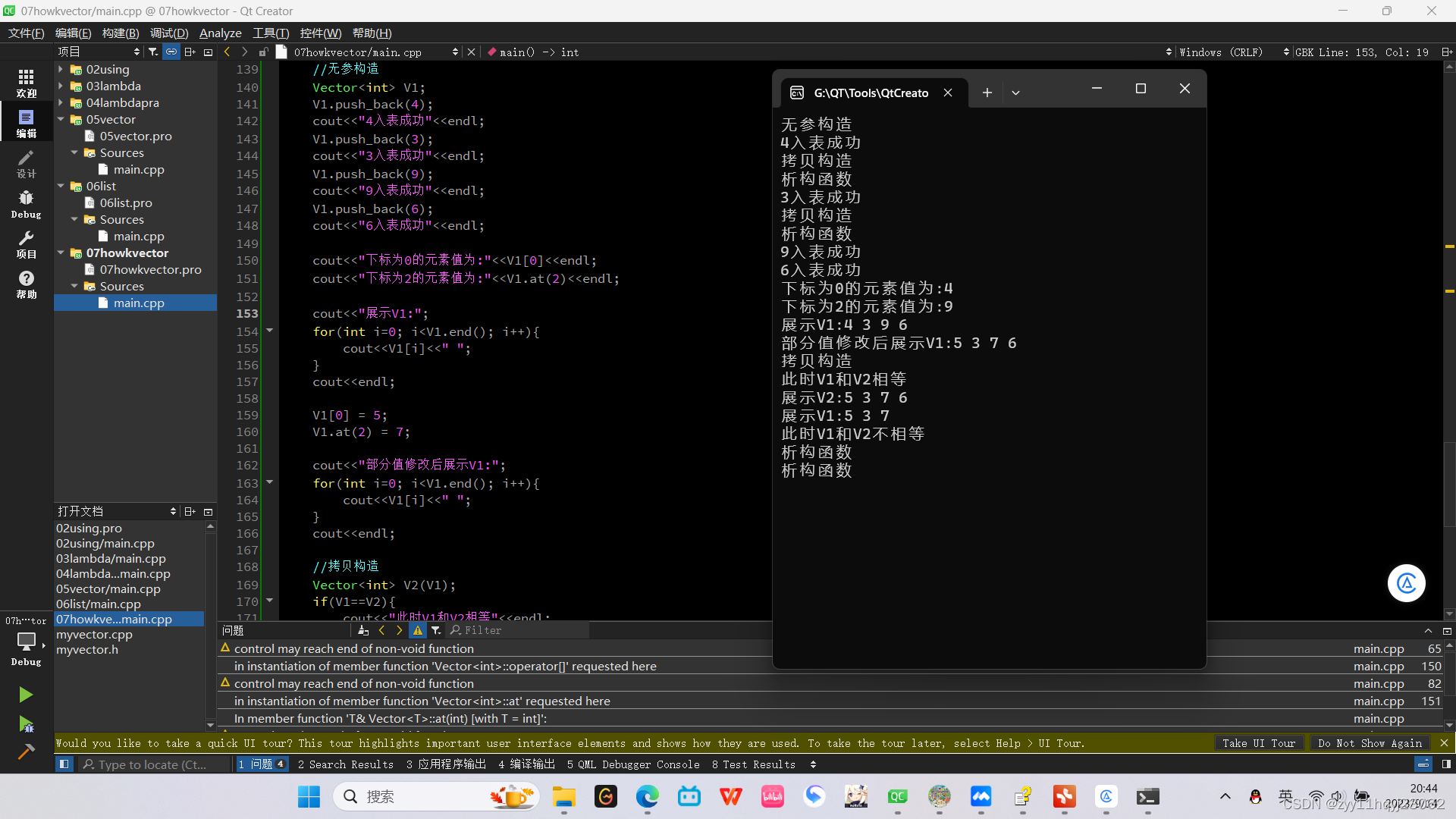Click the filter tree funnel icon
Viewport: 1456px width, 819px height.
point(153,52)
